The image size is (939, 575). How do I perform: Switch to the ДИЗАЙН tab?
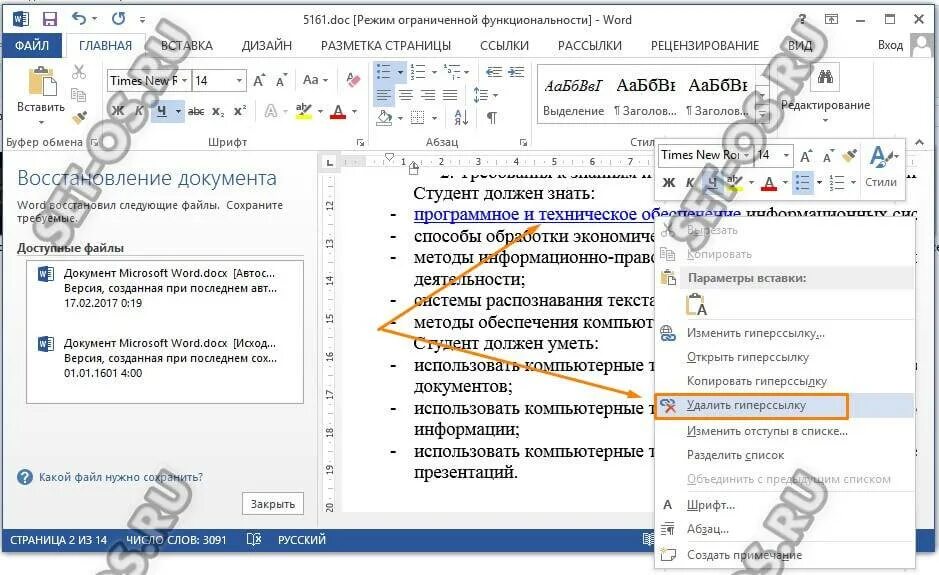[x=266, y=46]
